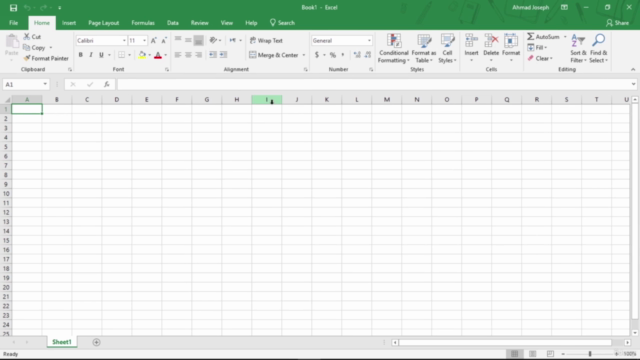Switch to the Page Layout tab
640x360 pixels.
click(x=103, y=23)
